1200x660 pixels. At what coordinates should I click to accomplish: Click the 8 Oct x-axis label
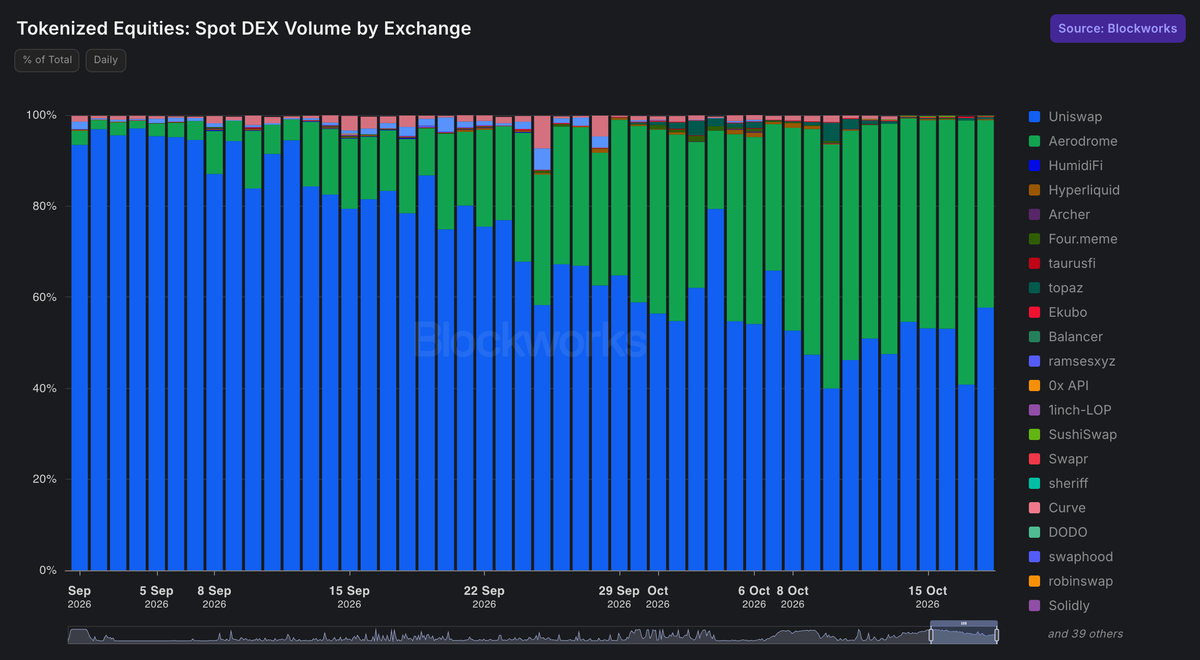click(x=793, y=597)
